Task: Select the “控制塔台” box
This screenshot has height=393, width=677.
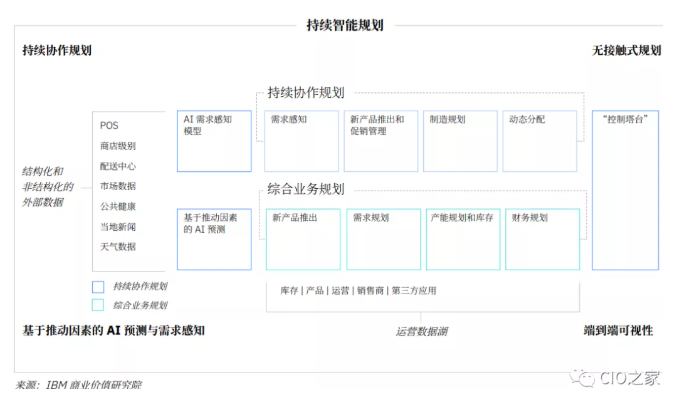Action: click(x=625, y=190)
